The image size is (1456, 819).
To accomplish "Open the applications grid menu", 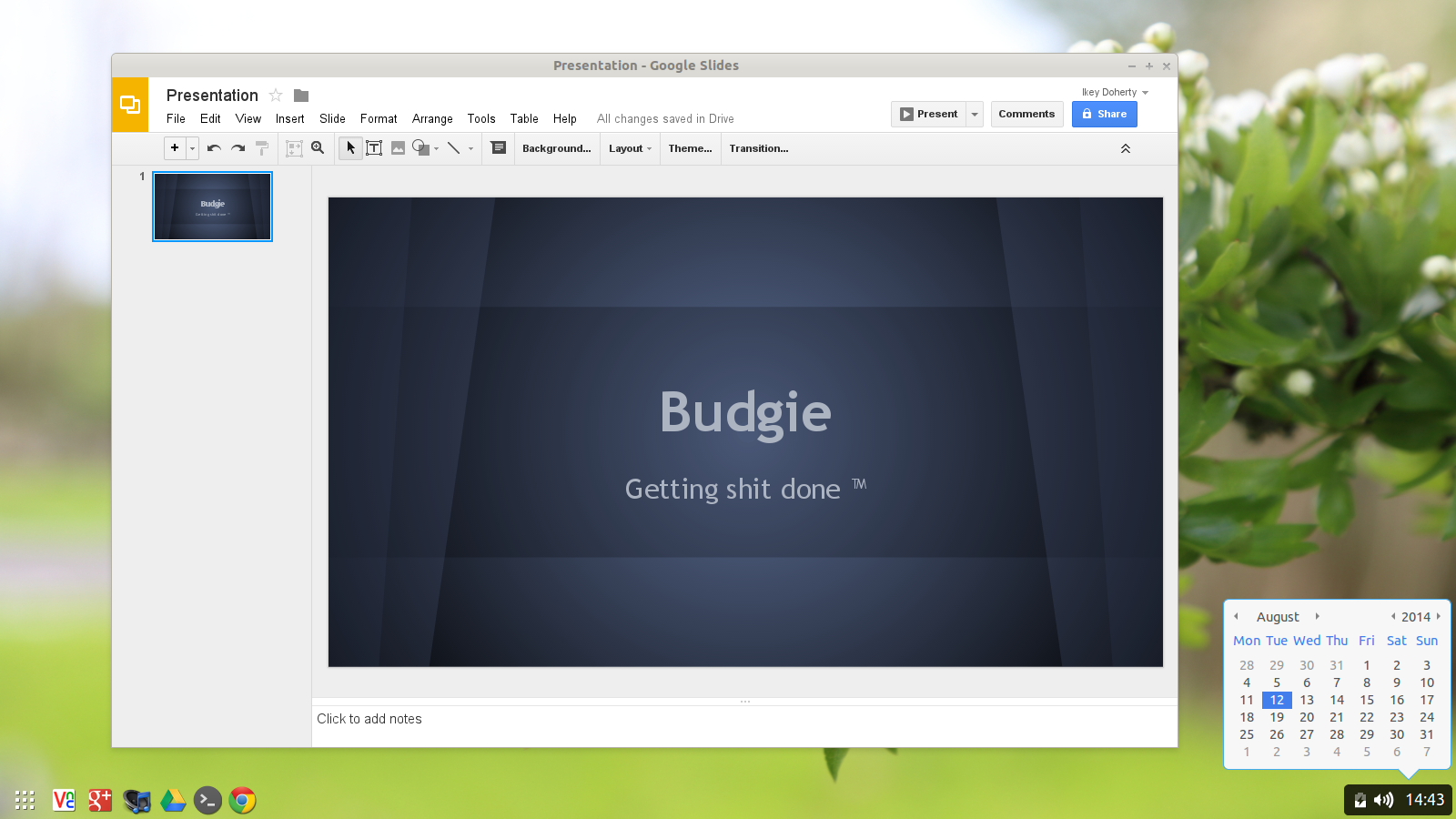I will click(25, 800).
